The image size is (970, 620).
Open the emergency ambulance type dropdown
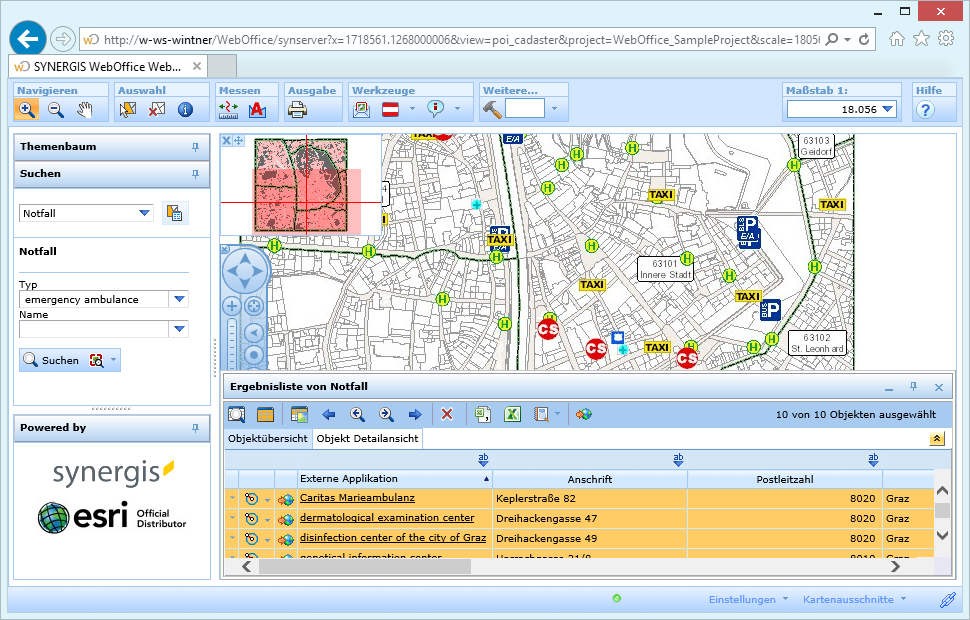click(x=179, y=298)
